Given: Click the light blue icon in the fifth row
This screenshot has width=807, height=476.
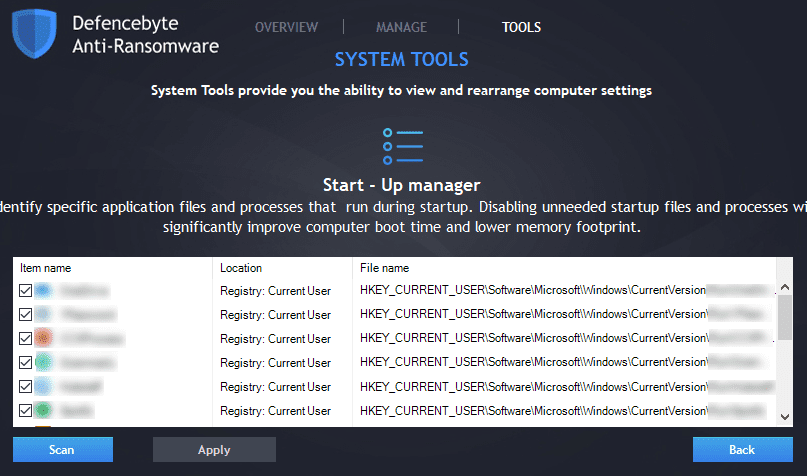Looking at the screenshot, I should 43,386.
